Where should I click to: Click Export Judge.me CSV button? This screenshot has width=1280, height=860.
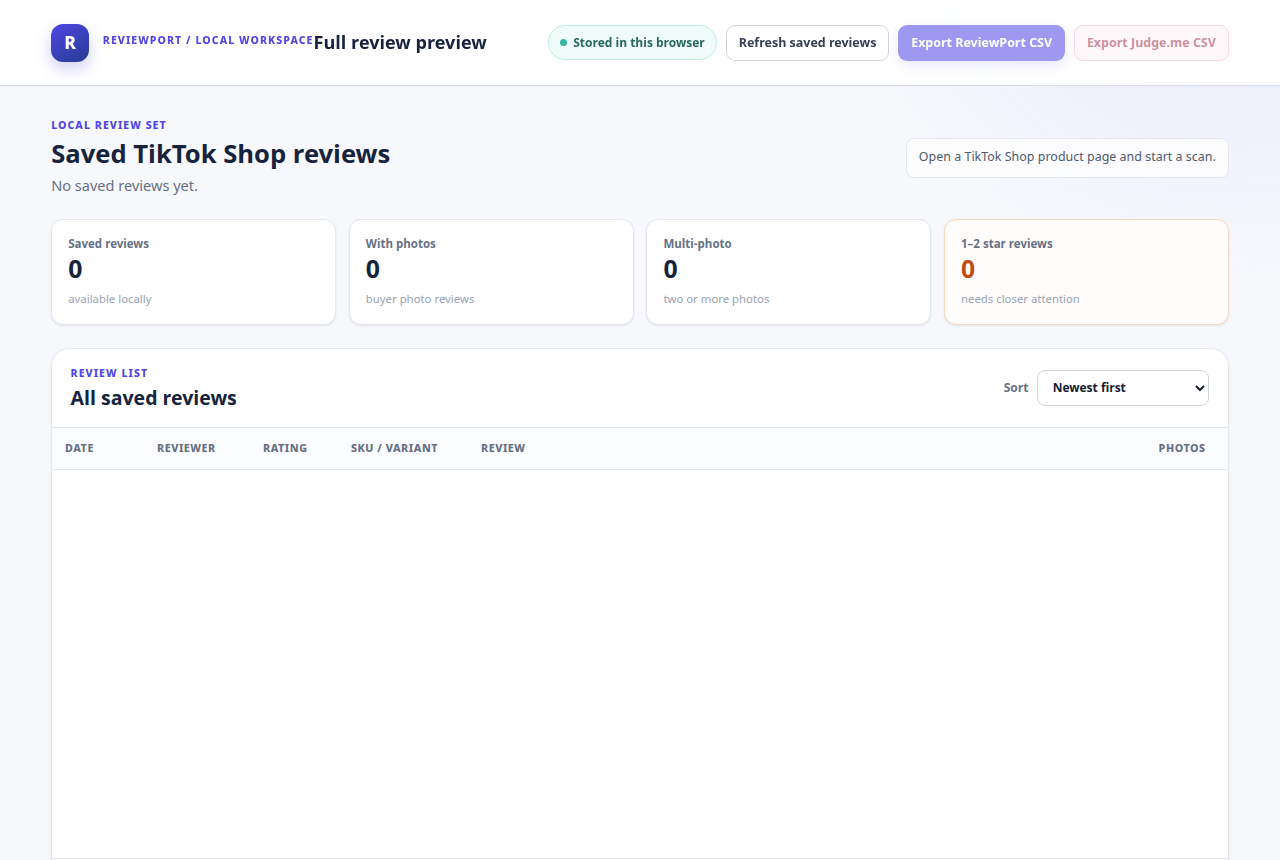pyautogui.click(x=1151, y=43)
